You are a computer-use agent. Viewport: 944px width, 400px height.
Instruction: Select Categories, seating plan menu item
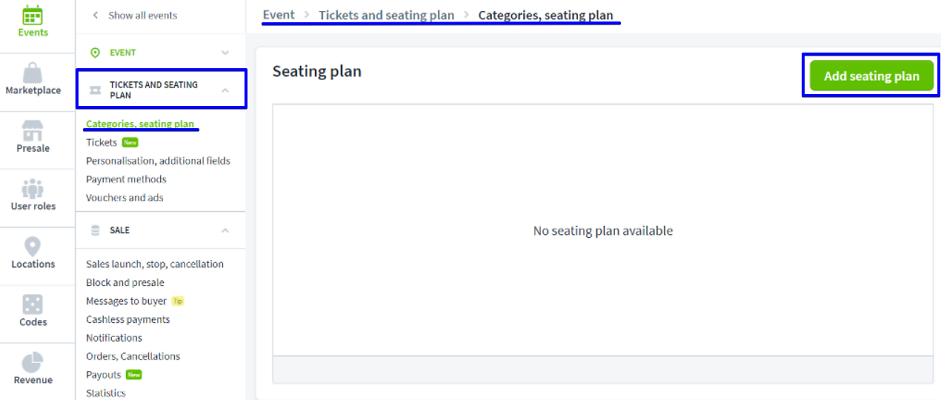140,124
